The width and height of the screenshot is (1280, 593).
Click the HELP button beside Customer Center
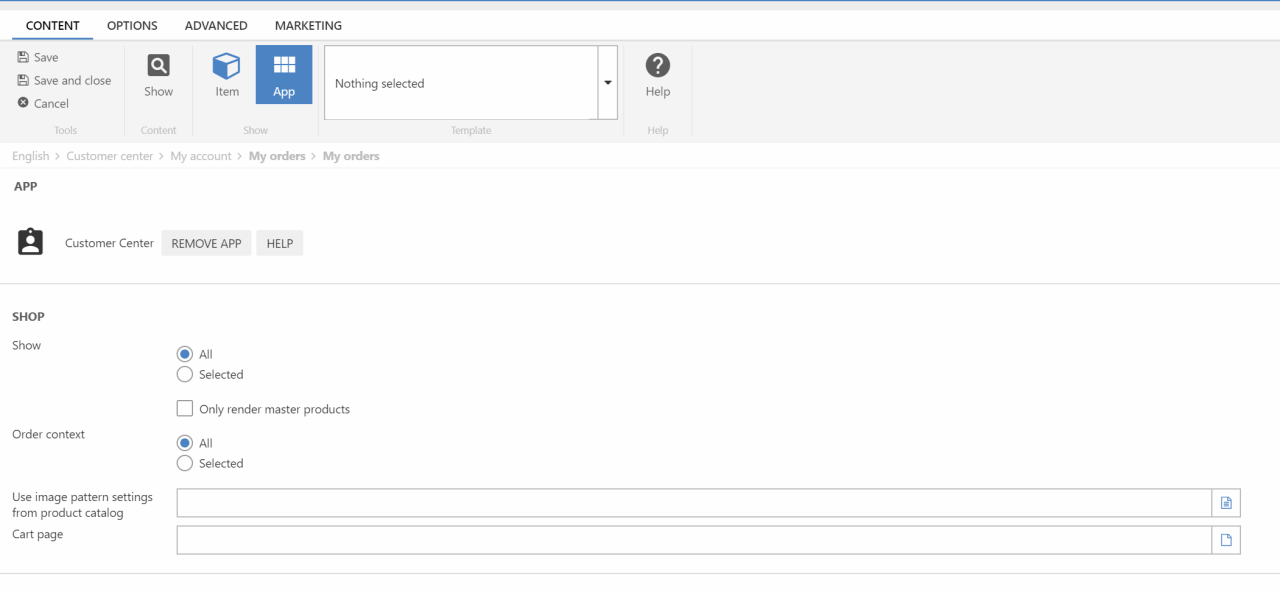(280, 243)
